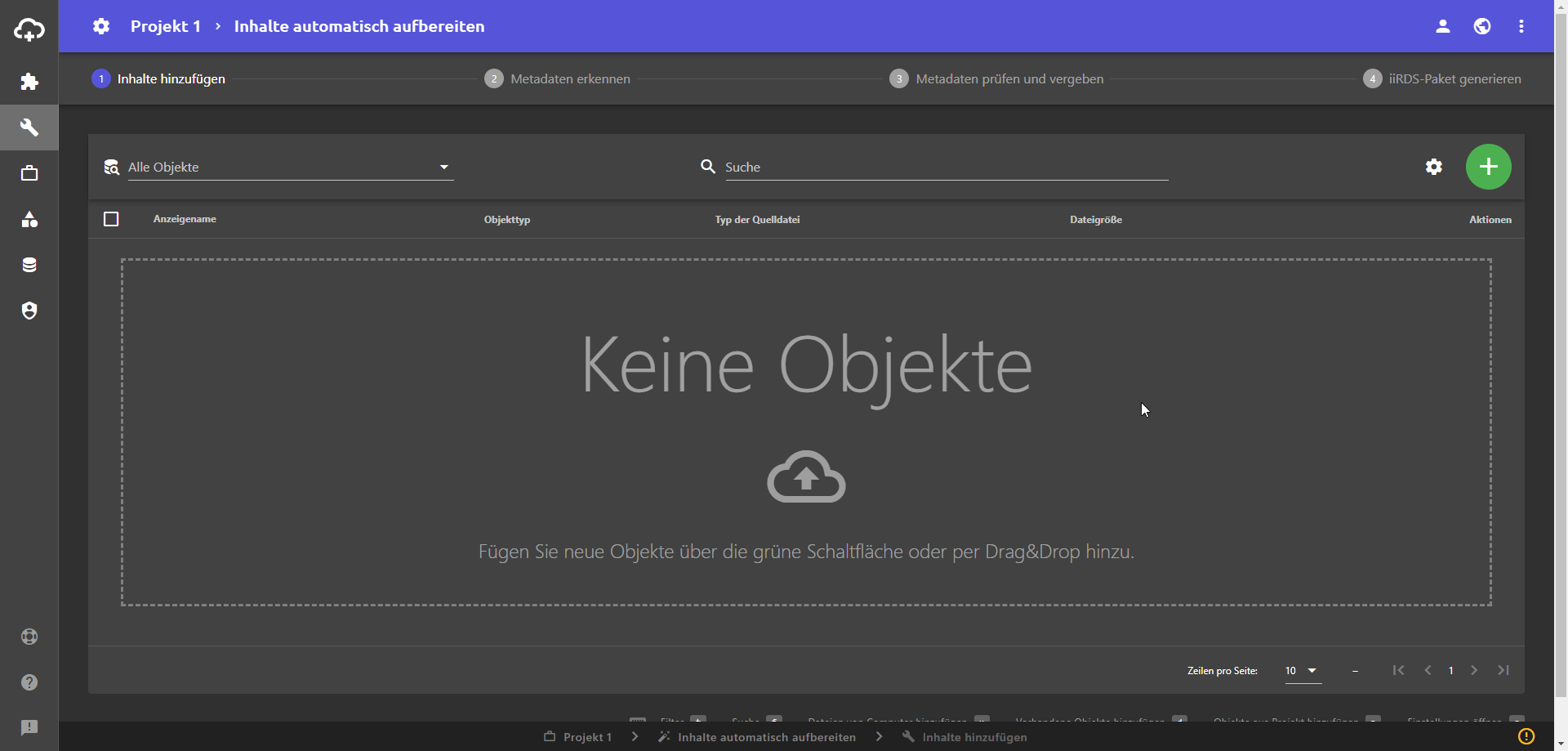
Task: Go to first page icon
Action: tap(1399, 670)
